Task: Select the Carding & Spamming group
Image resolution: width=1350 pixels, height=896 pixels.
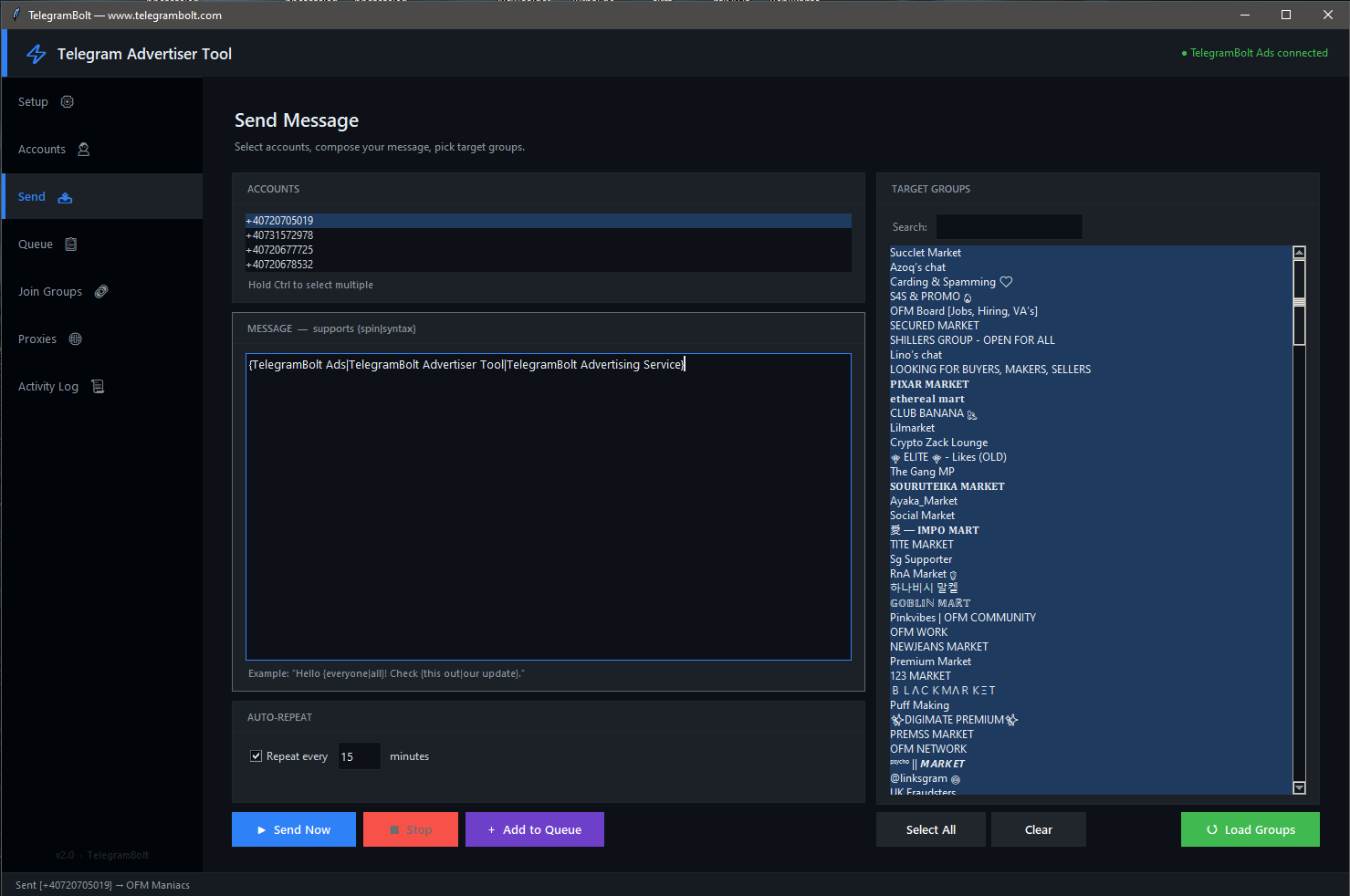Action: click(1091, 282)
